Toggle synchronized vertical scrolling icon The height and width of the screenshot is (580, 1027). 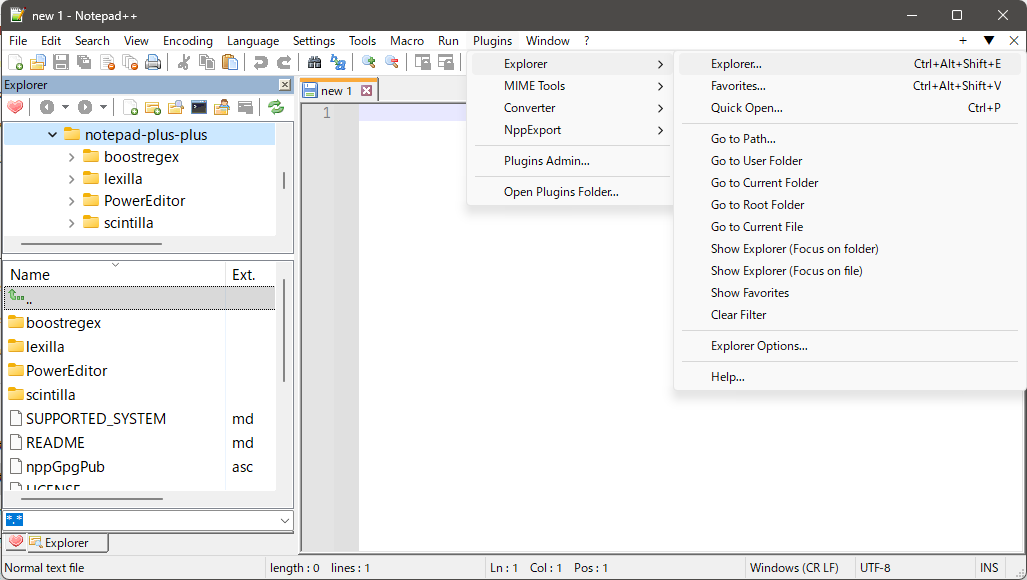click(422, 62)
